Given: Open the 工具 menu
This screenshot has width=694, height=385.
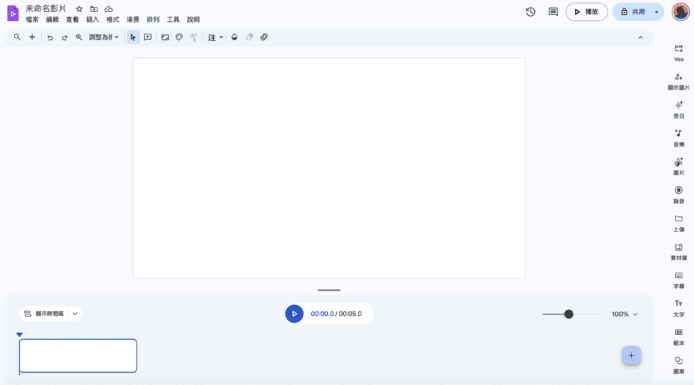Looking at the screenshot, I should tap(173, 19).
